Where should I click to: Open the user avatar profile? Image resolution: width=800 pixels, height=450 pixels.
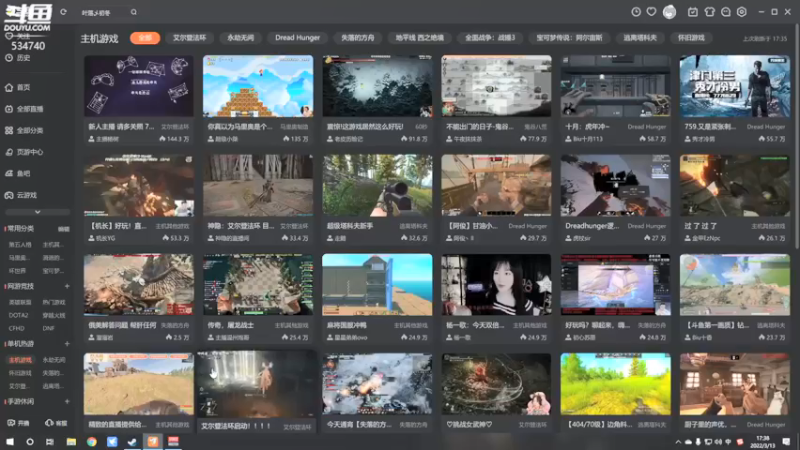click(x=669, y=12)
